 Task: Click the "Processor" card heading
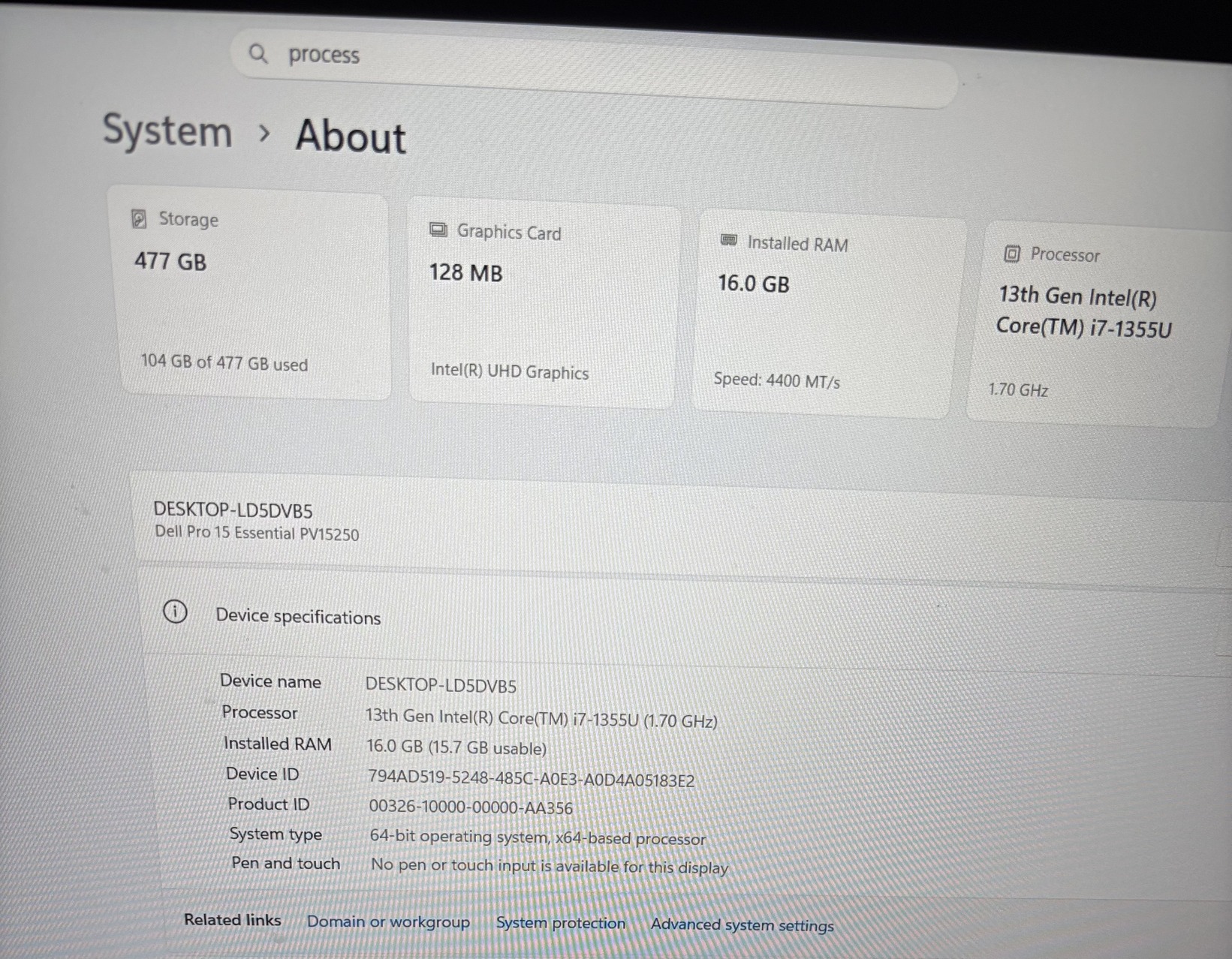point(1065,255)
